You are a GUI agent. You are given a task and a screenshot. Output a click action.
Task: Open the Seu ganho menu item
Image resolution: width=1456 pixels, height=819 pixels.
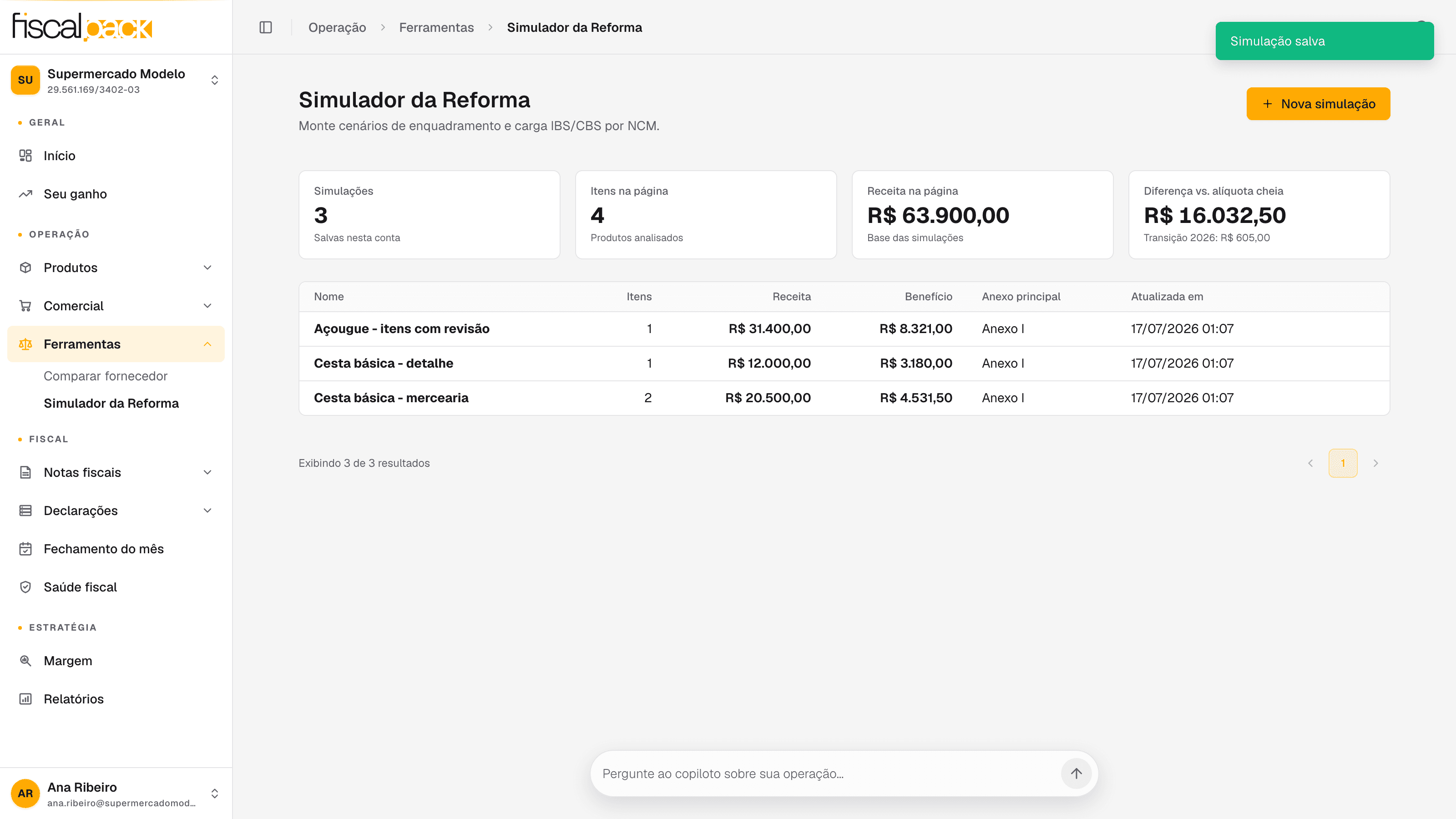tap(116, 194)
